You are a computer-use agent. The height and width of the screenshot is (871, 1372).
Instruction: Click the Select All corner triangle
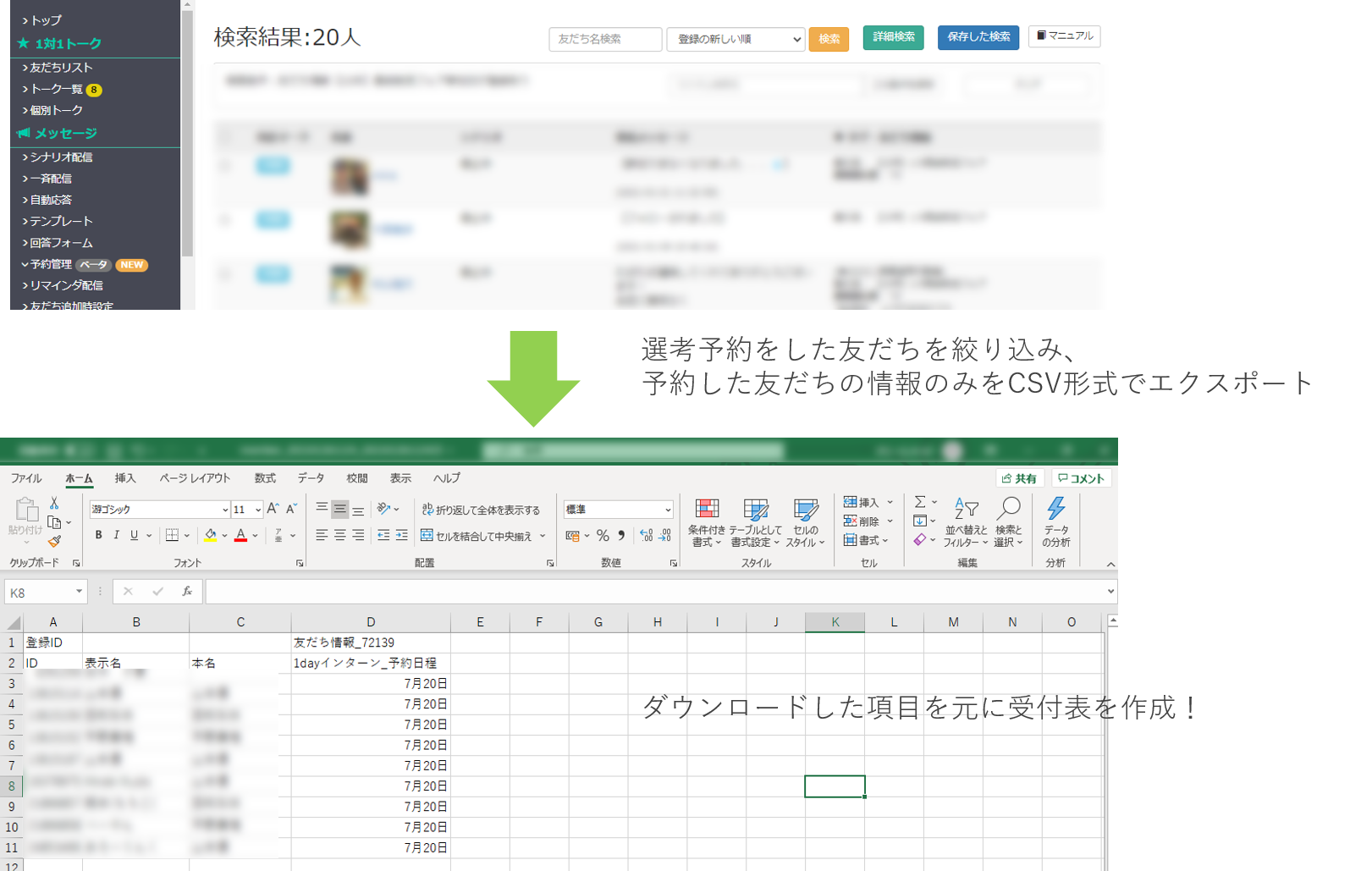14,622
